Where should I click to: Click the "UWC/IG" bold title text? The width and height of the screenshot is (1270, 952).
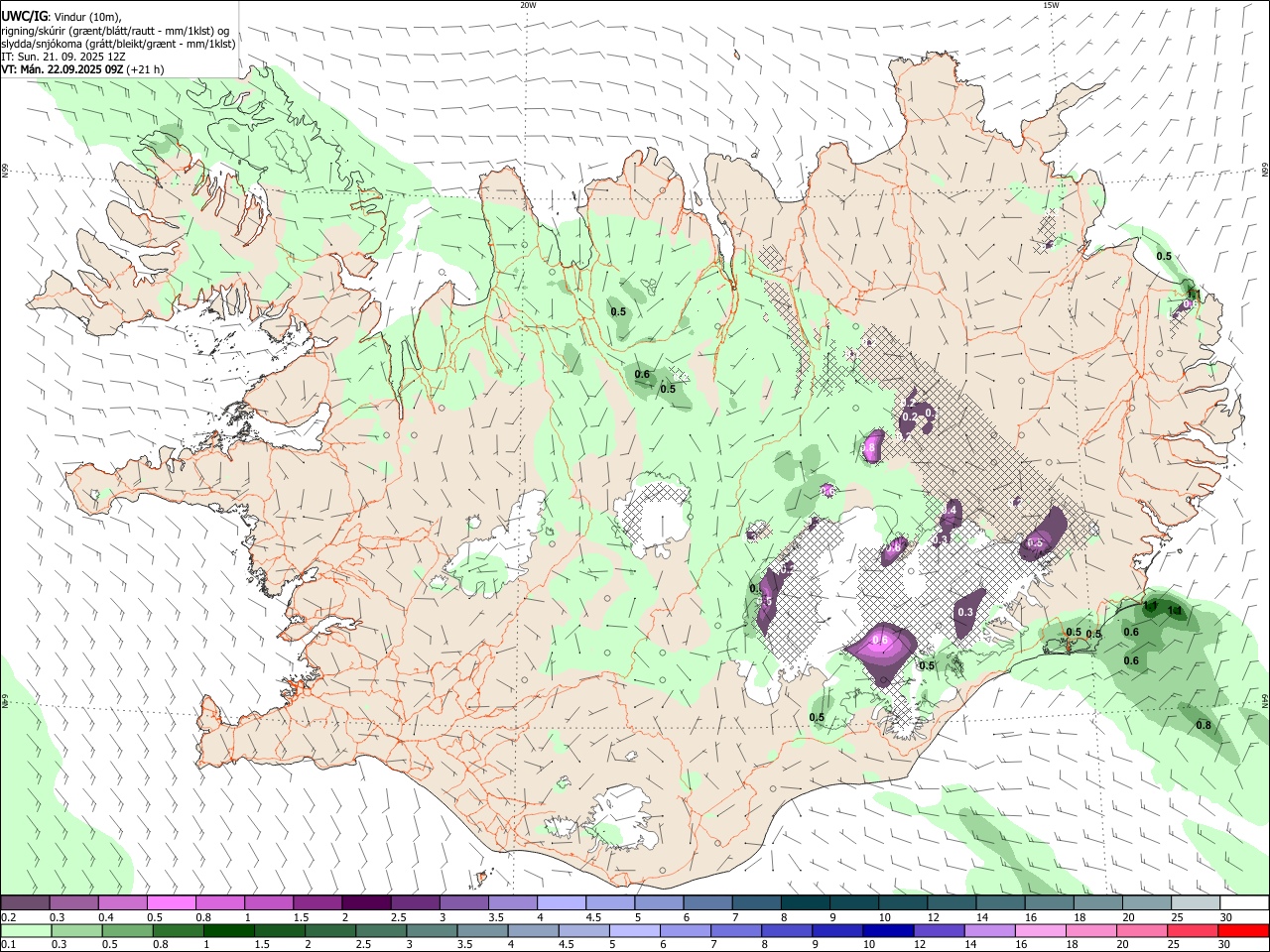24,17
